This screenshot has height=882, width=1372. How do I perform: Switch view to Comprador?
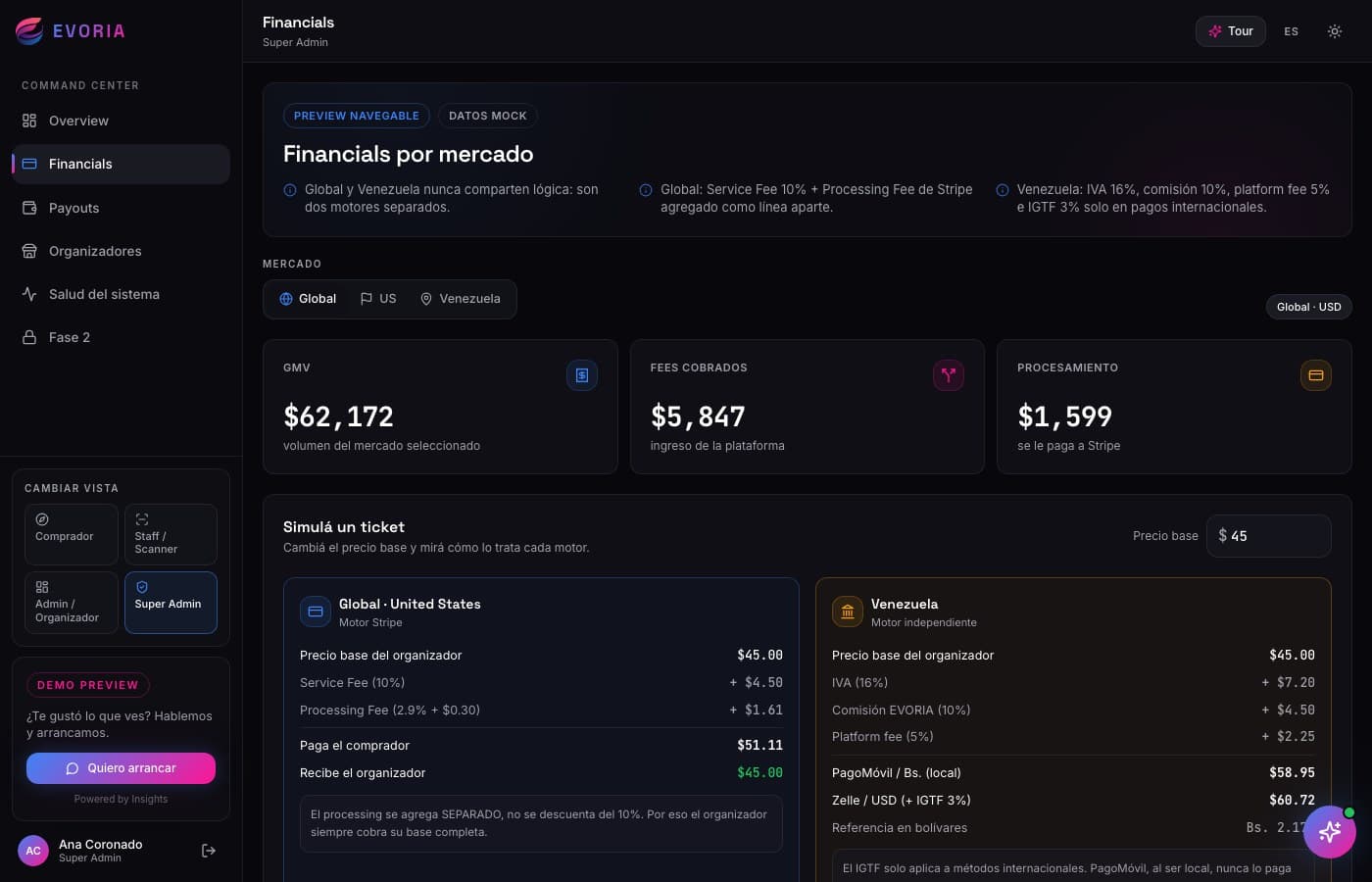point(72,534)
